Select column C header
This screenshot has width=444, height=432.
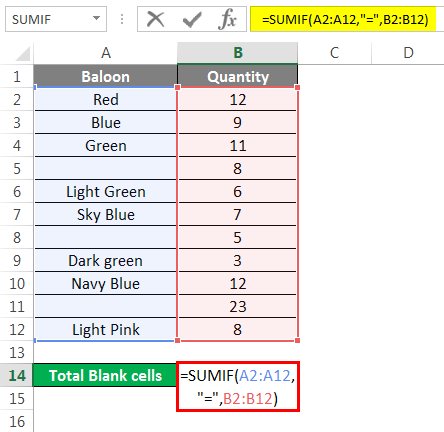(334, 53)
